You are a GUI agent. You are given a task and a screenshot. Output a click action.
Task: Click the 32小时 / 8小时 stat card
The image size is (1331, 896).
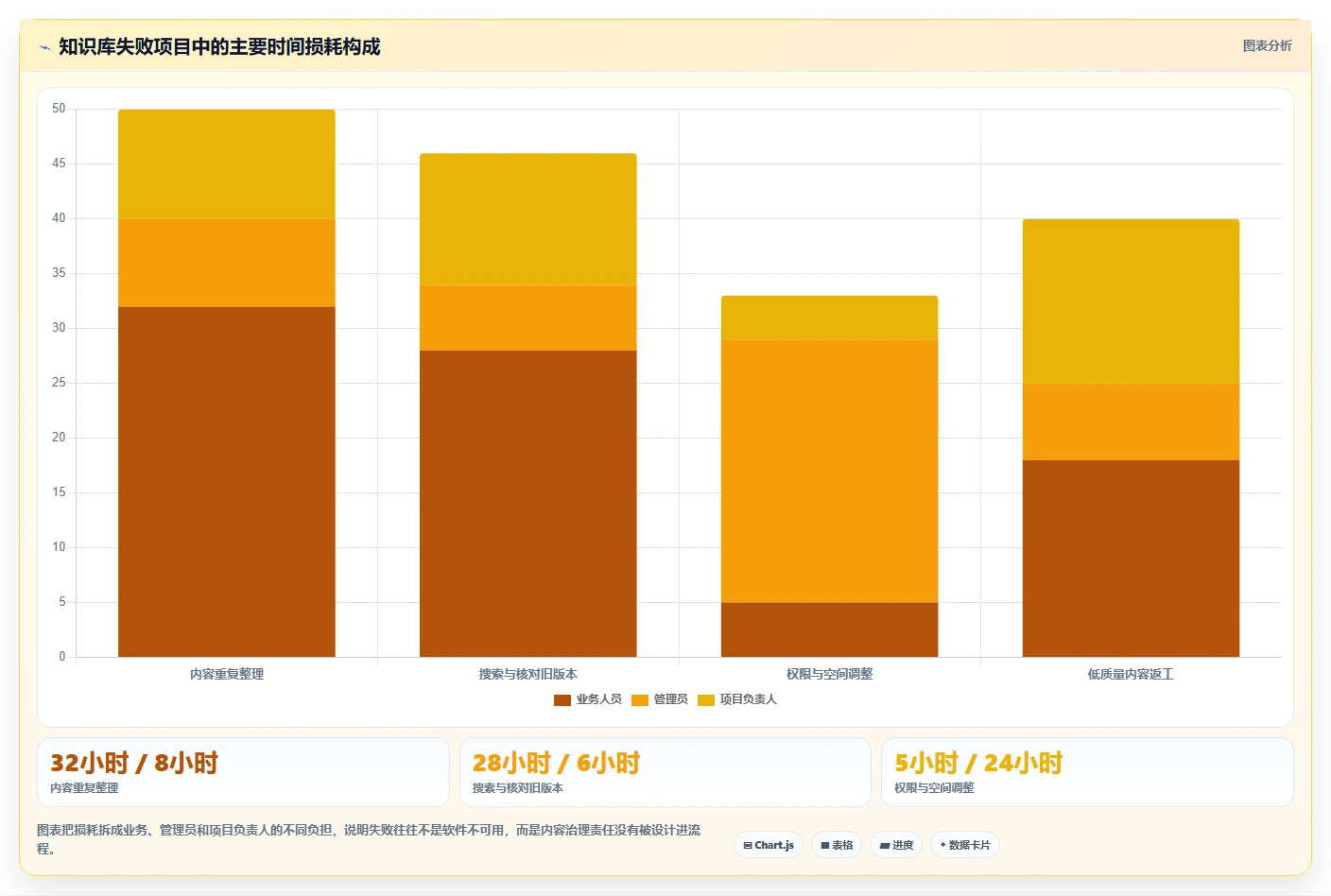click(x=243, y=772)
